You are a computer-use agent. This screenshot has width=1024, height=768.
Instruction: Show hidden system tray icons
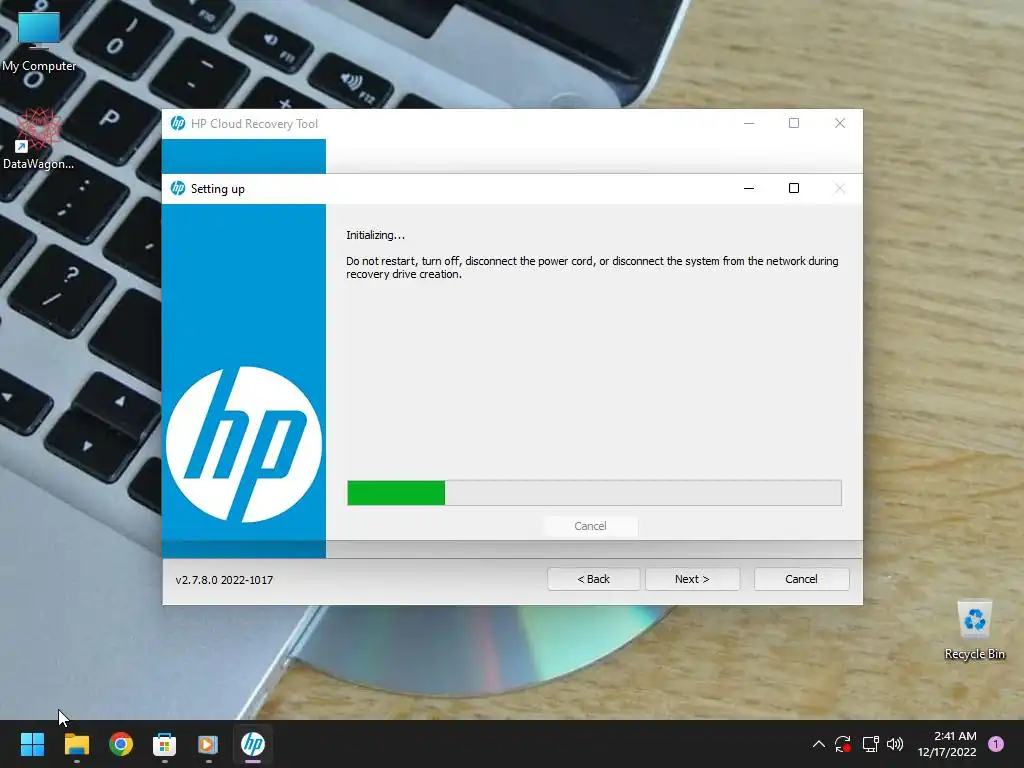[818, 744]
